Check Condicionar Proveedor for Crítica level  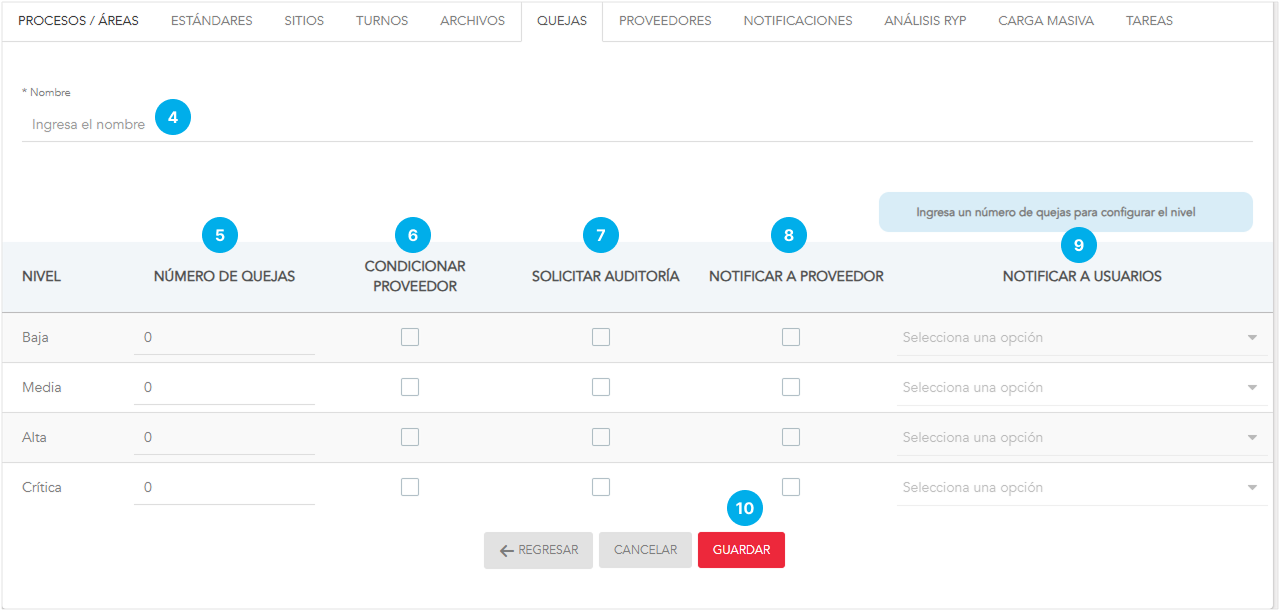click(410, 487)
